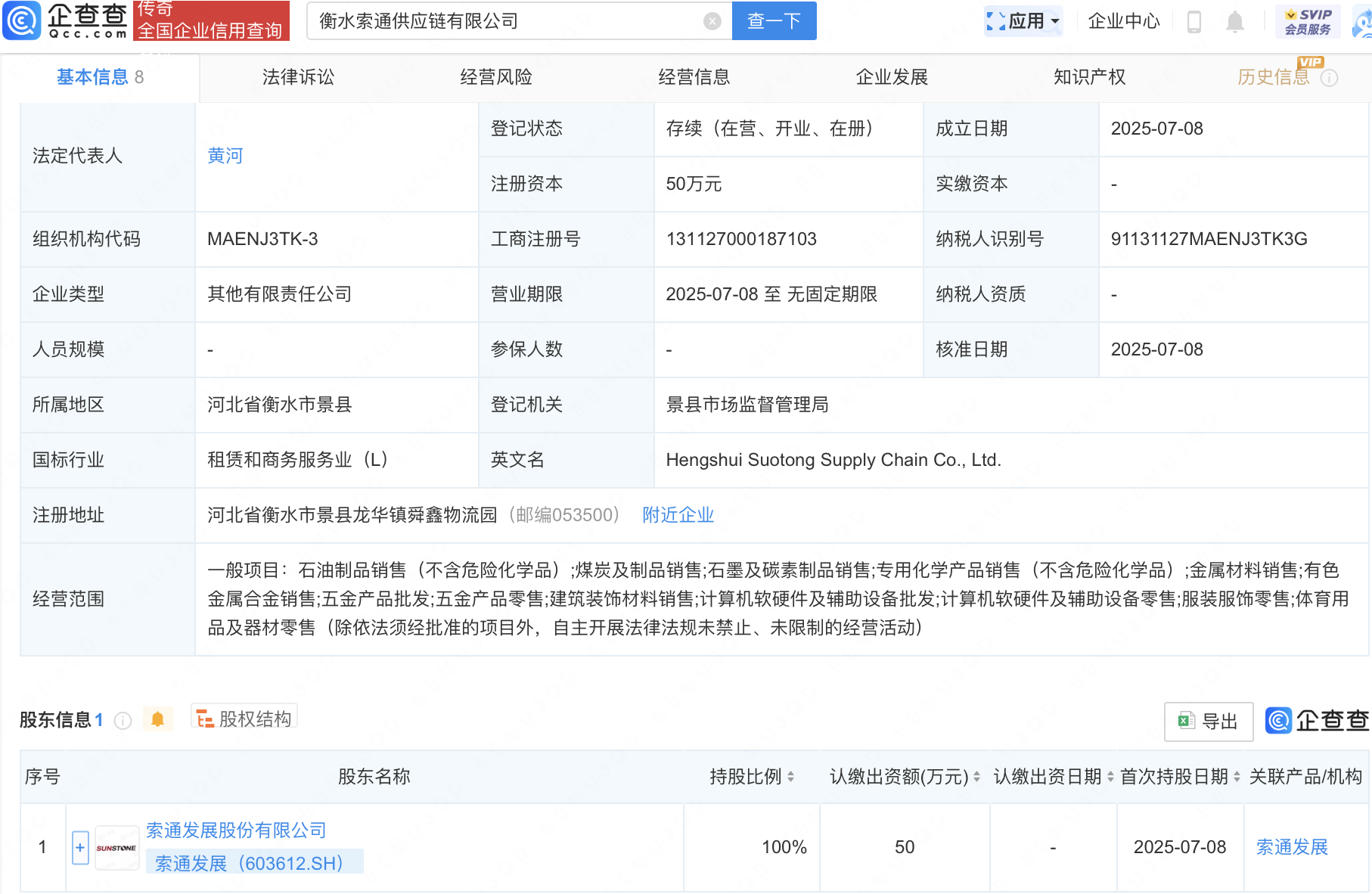Image resolution: width=1372 pixels, height=894 pixels.
Task: Sort by 认缴出资额 column arrows
Action: (x=976, y=777)
